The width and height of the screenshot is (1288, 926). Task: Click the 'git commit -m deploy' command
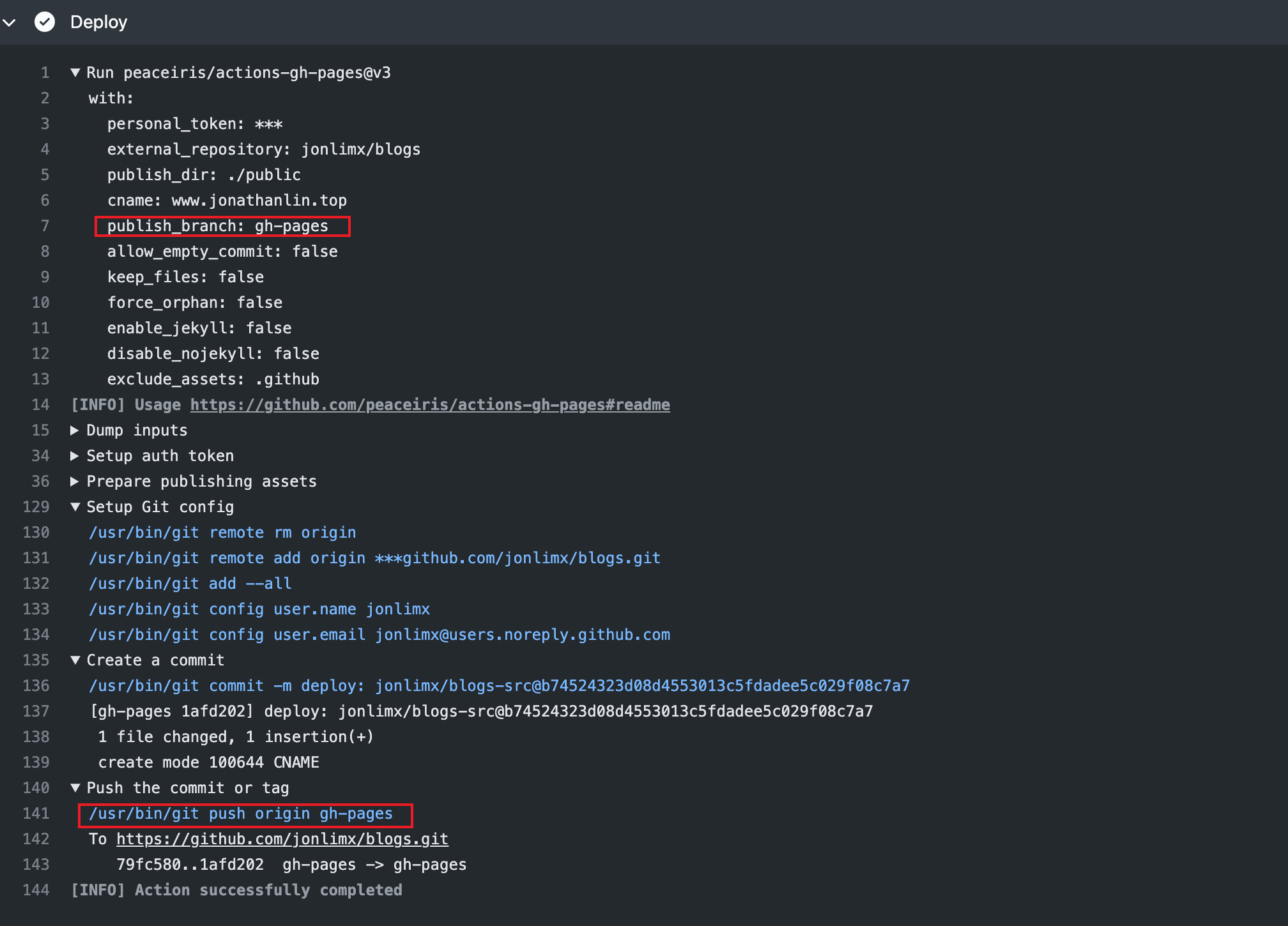tap(499, 686)
